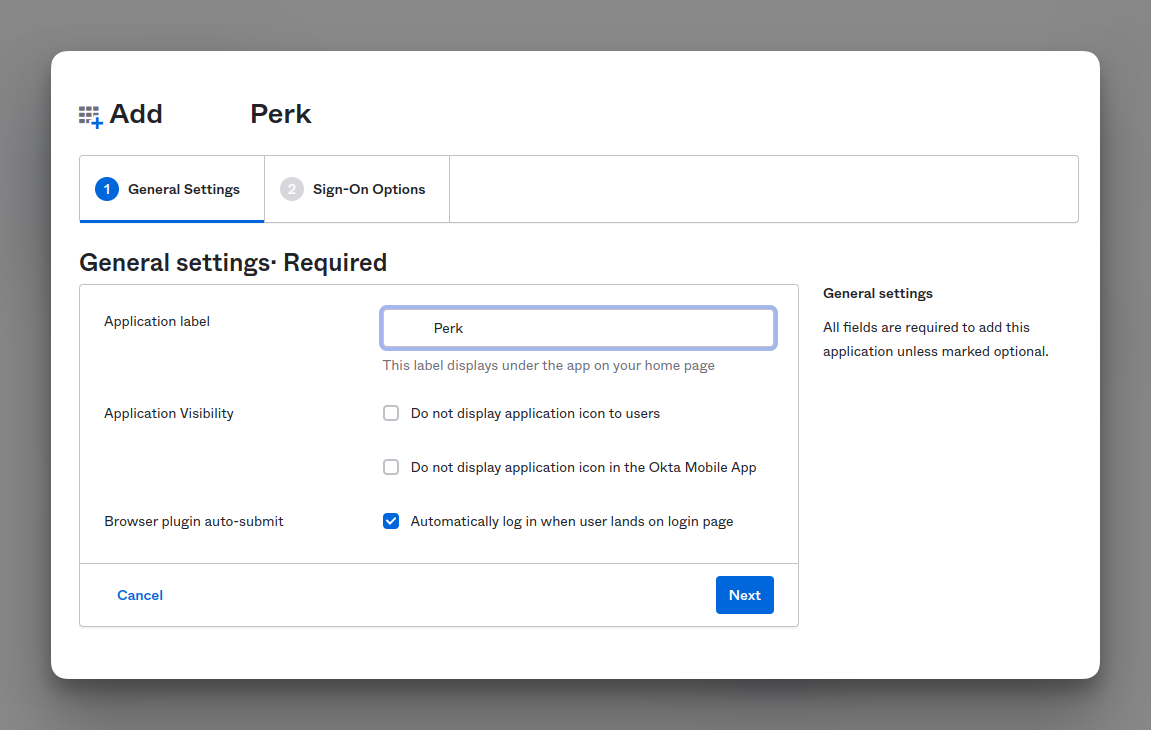
Task: Check Do not display application icon to users
Action: point(391,413)
